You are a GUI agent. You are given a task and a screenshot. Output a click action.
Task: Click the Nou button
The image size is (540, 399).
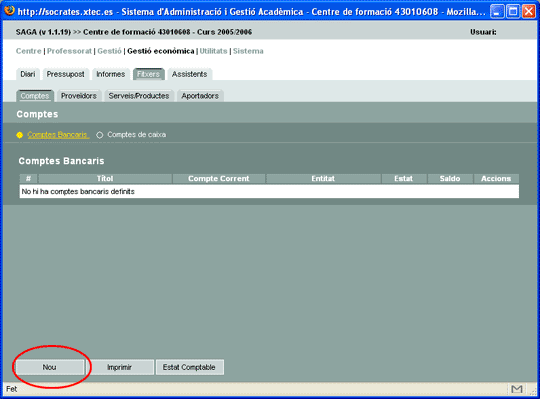pos(50,367)
